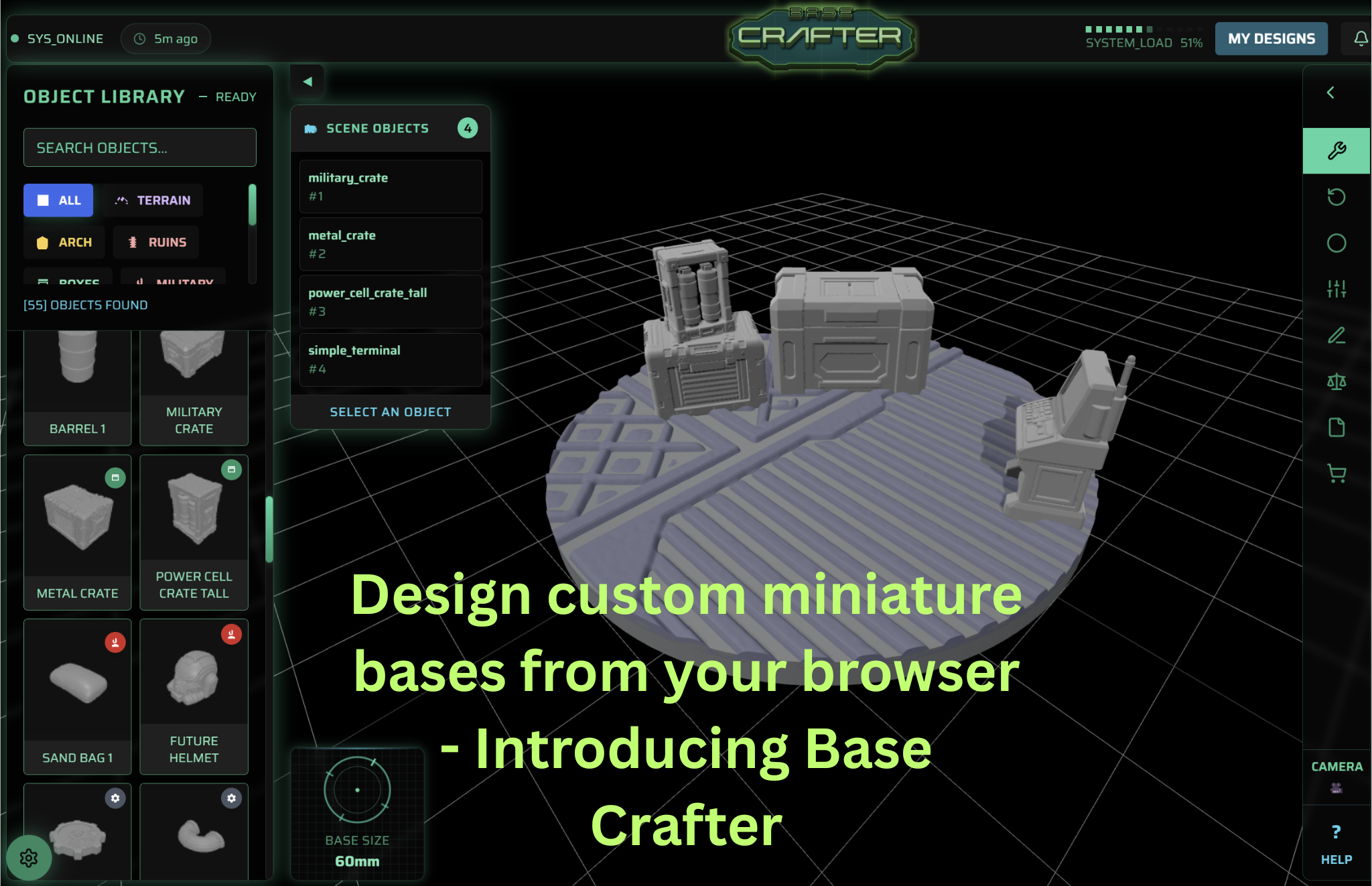
Task: Select simple_terminal #4 scene object
Action: pyautogui.click(x=391, y=360)
